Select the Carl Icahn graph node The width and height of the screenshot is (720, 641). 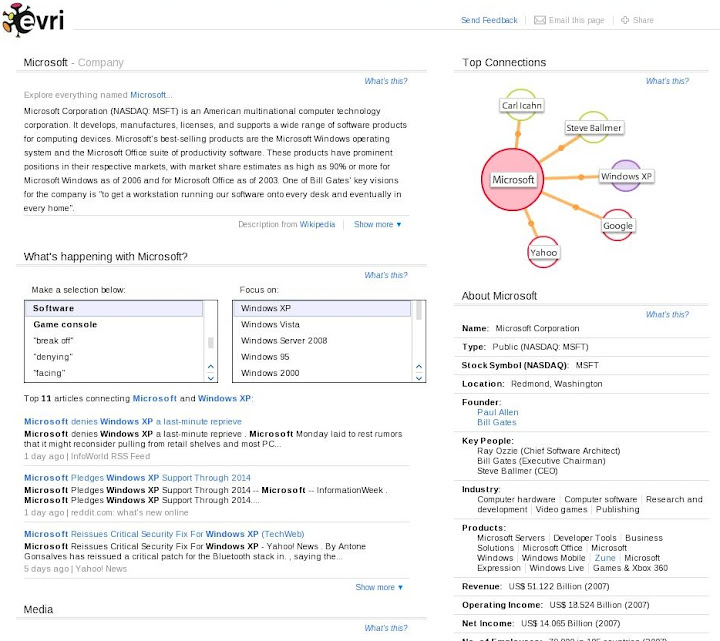click(x=521, y=105)
